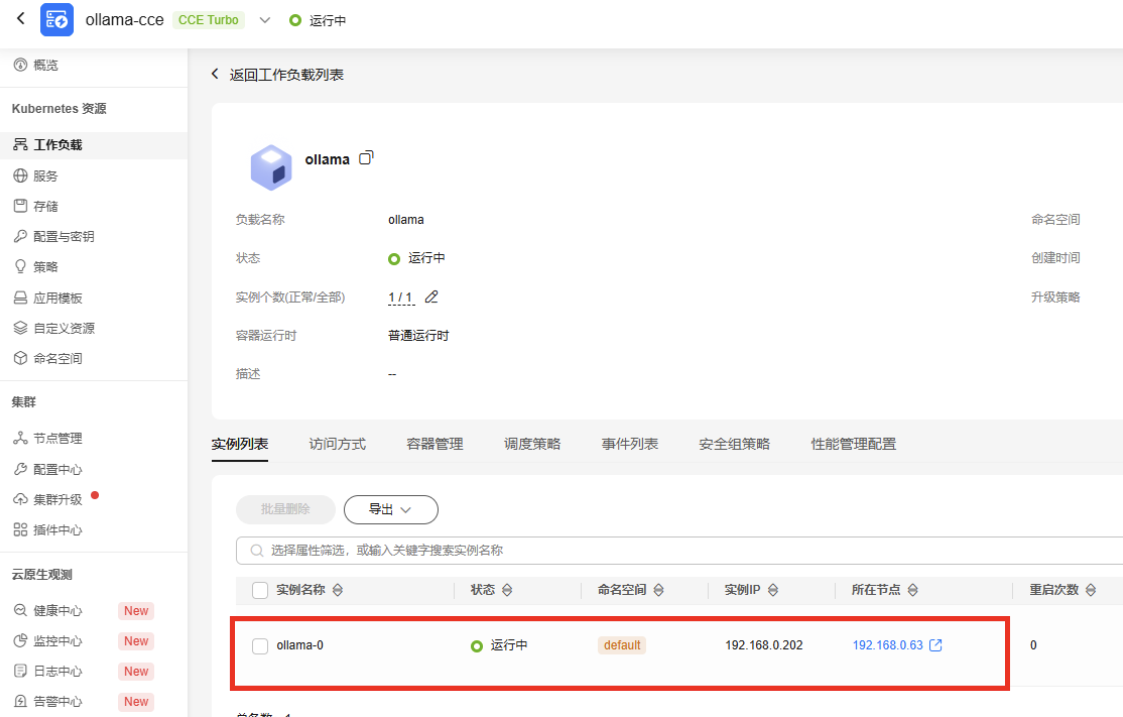Click the 监控中心 chart icon
The image size is (1123, 717).
point(20,641)
